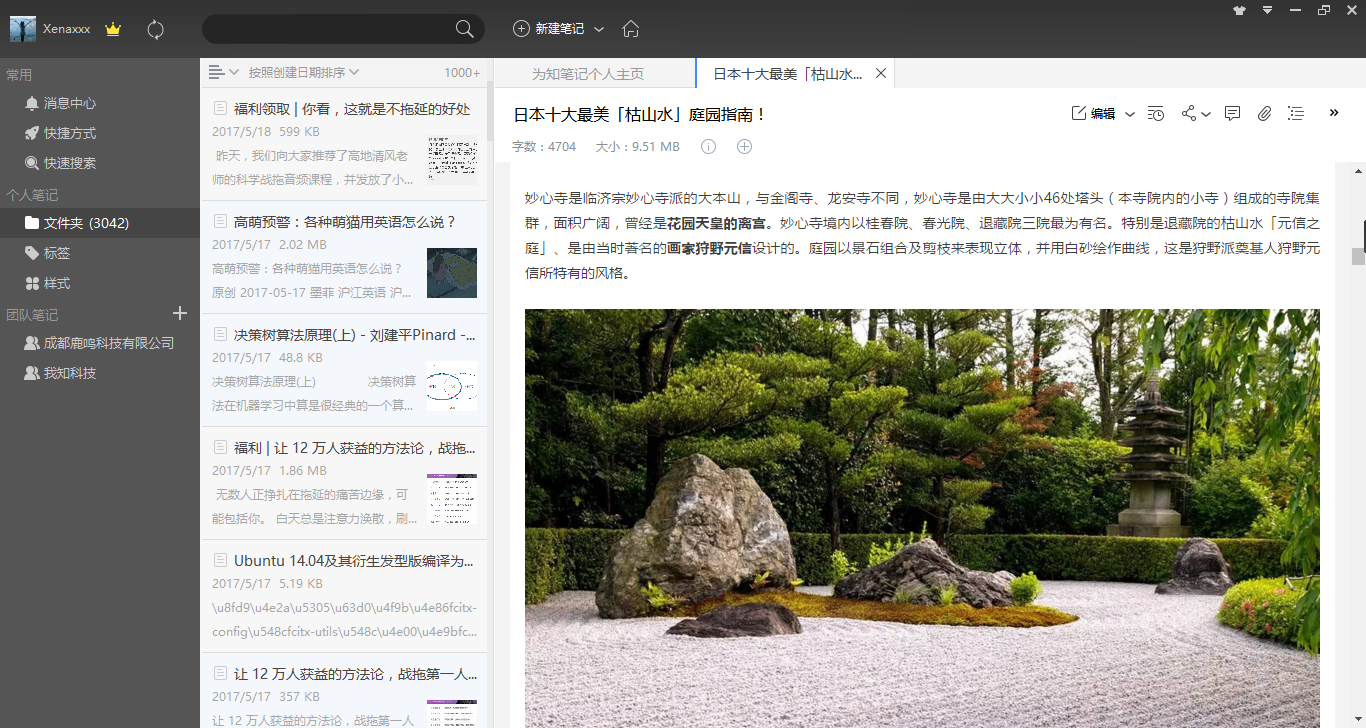
Task: Open note 决策树算法原理(上)
Action: (345, 370)
